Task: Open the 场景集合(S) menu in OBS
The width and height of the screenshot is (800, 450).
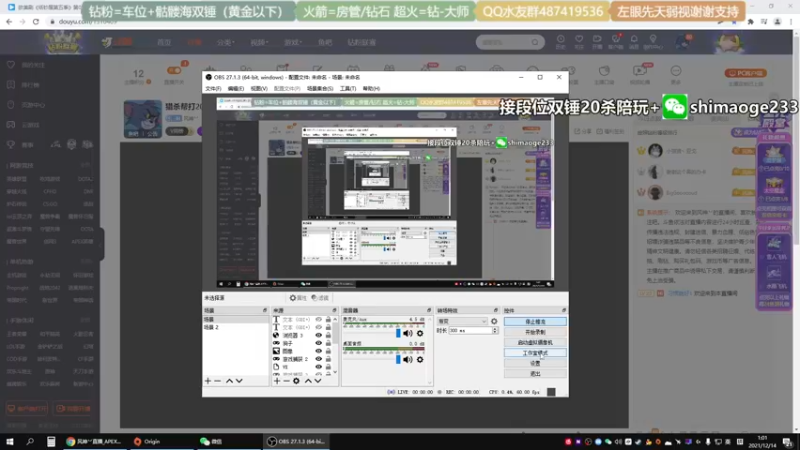Action: [320, 89]
